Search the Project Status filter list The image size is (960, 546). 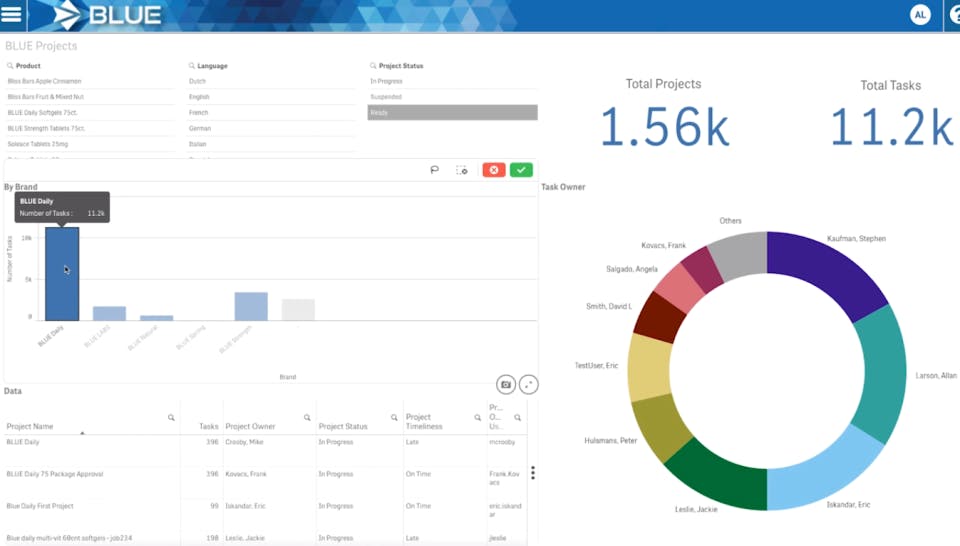click(x=373, y=65)
